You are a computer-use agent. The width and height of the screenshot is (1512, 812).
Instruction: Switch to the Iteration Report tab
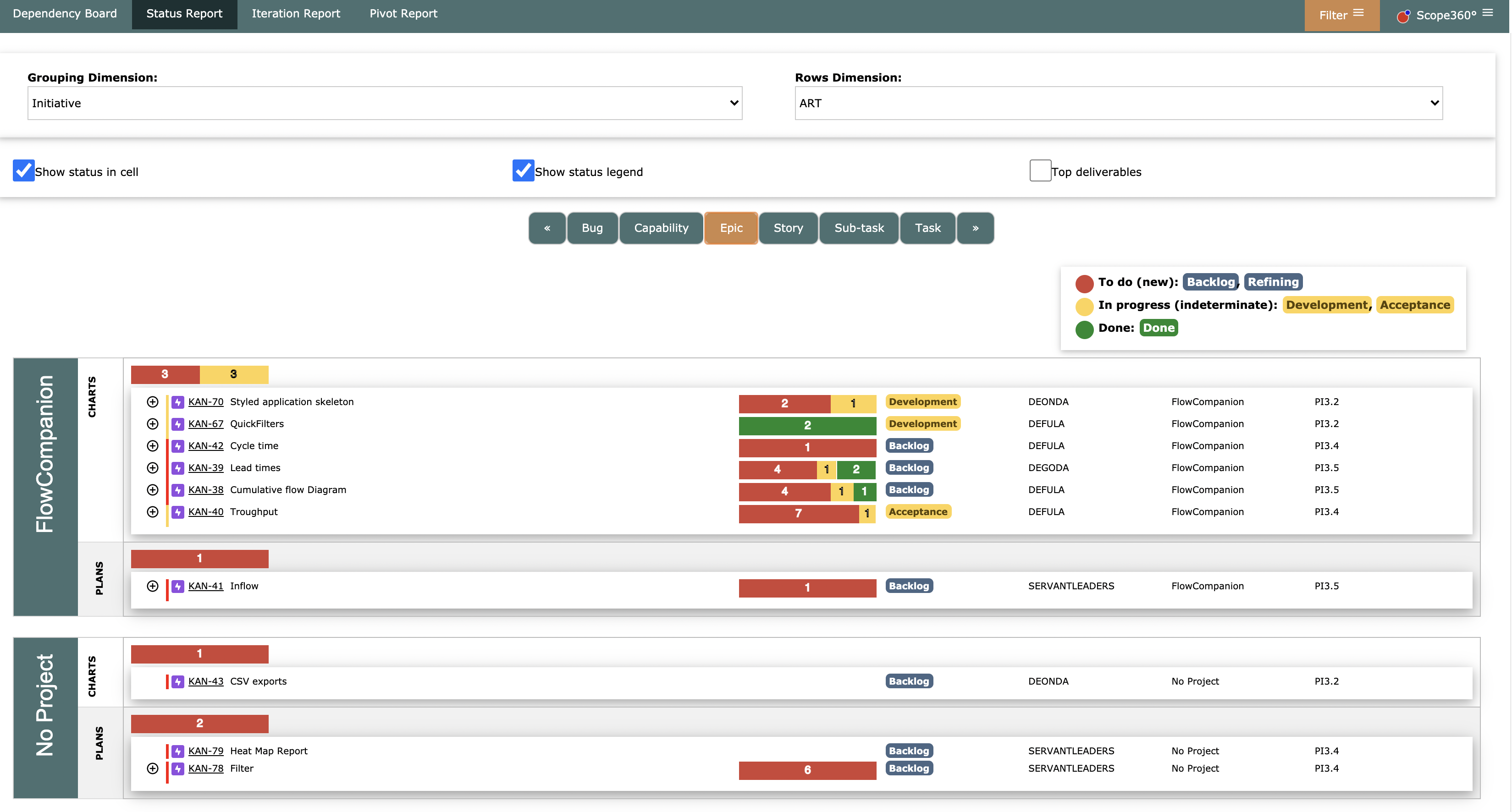296,13
